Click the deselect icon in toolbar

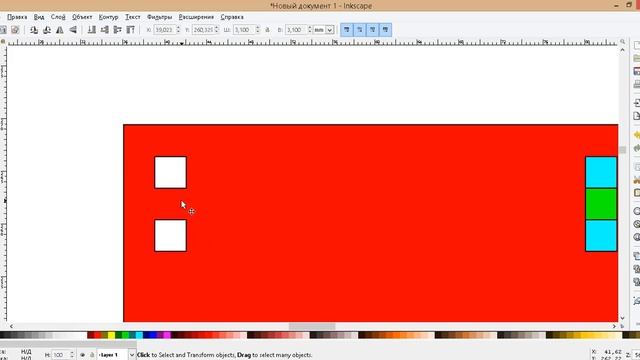(x=15, y=30)
